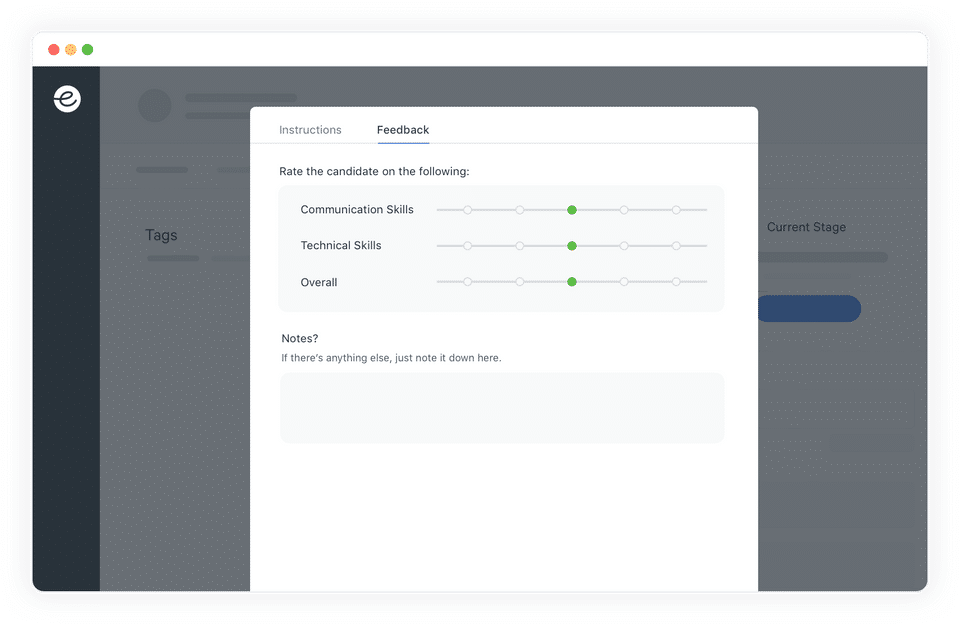The width and height of the screenshot is (960, 624).
Task: Set Overall rating to the fourth point
Action: click(x=623, y=282)
